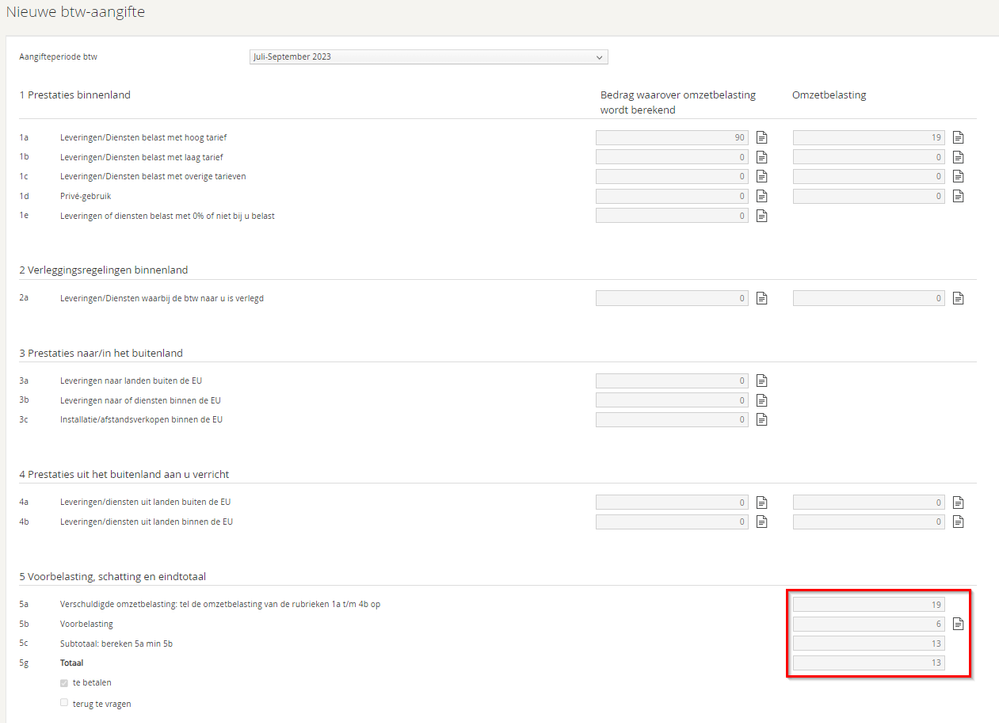Click 'Bedrag waarover omzetbelasting wordt berekend' header

[x=678, y=103]
